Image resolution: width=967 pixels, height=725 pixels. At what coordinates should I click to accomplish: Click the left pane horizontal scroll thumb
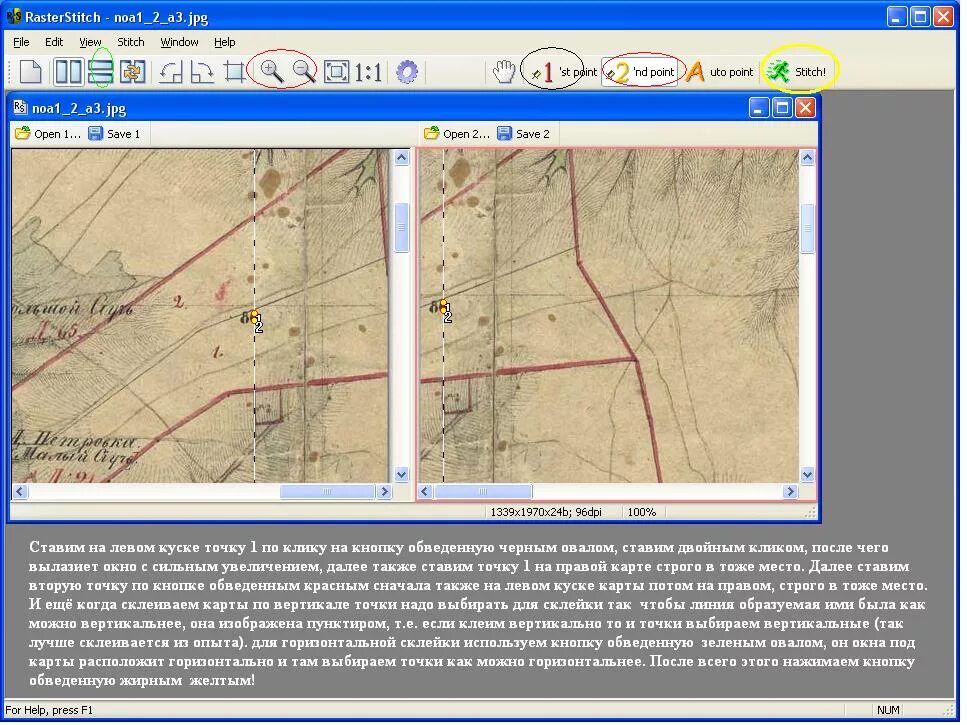[327, 492]
